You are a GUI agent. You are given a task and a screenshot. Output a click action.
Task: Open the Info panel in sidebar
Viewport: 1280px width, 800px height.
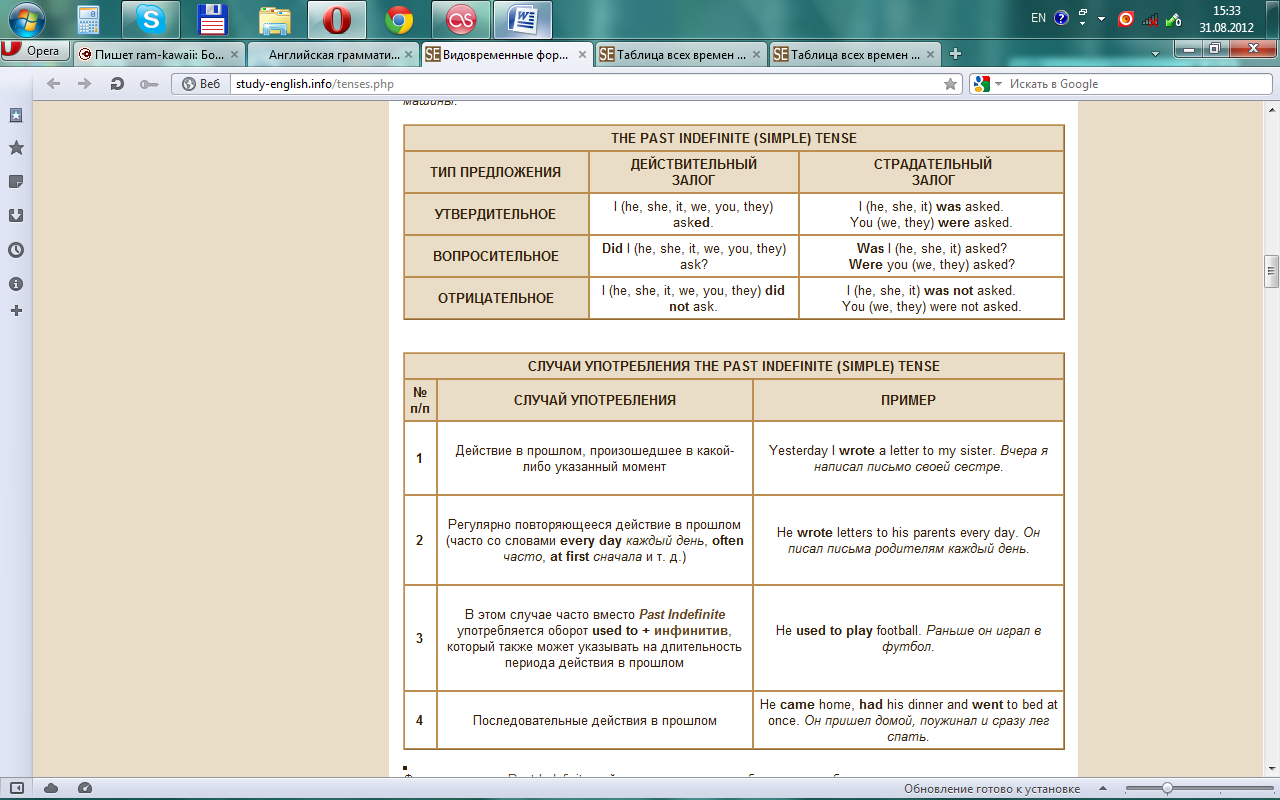click(16, 284)
